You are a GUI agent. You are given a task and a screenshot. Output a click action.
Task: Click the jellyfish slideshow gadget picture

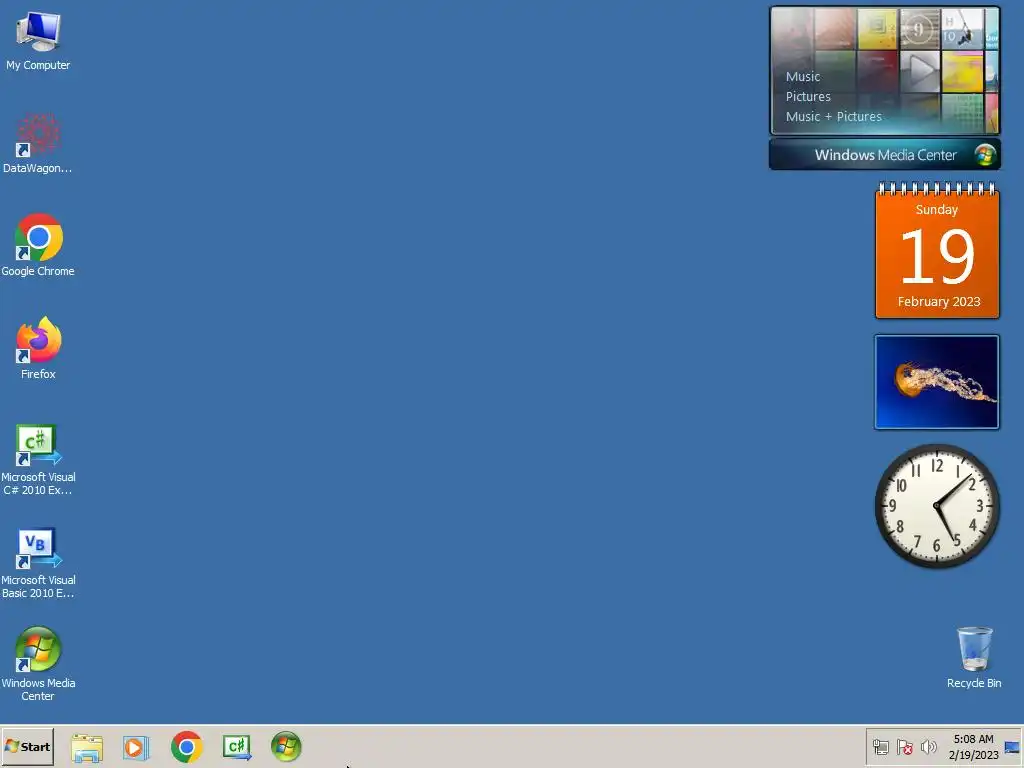tap(936, 382)
